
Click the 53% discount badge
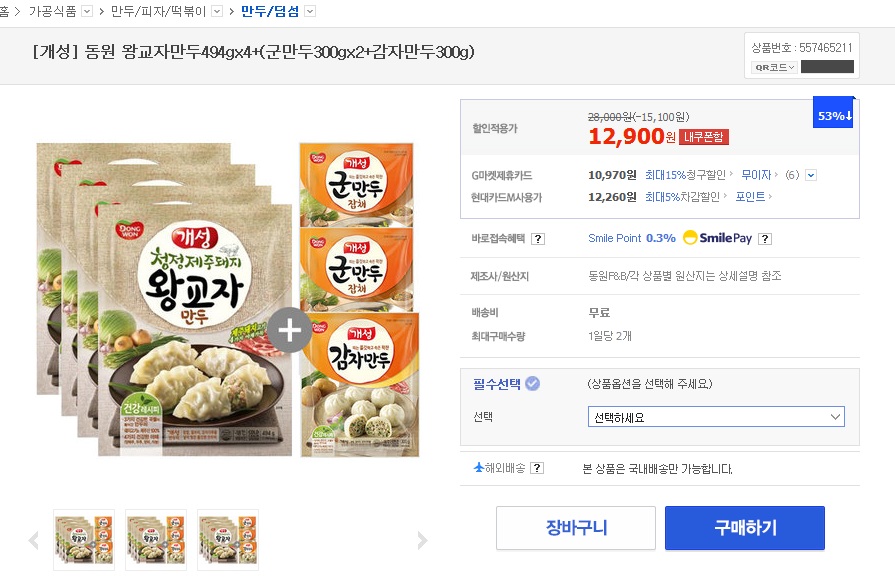coord(834,115)
